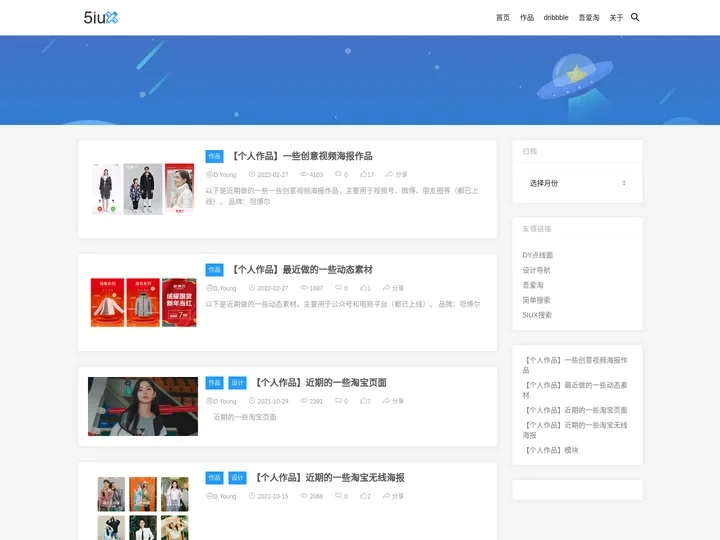
Task: Open post title 一些创意视频海报作品
Action: click(301, 156)
